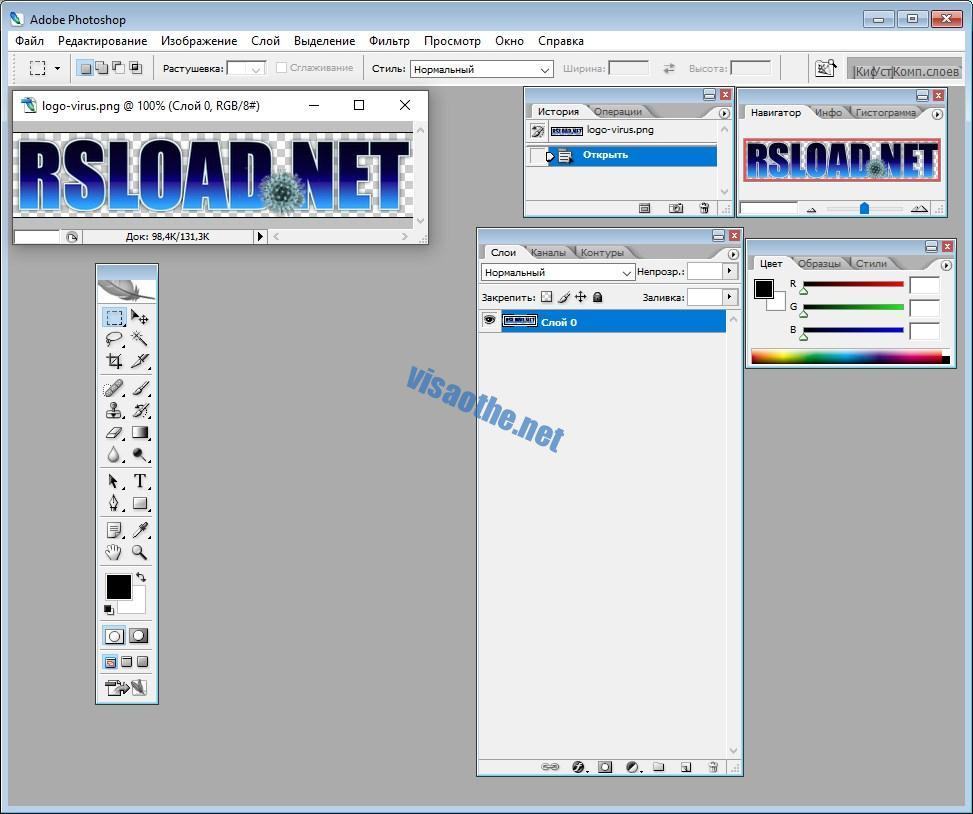Reset default foreground and background colors
This screenshot has width=973, height=814.
tap(109, 610)
